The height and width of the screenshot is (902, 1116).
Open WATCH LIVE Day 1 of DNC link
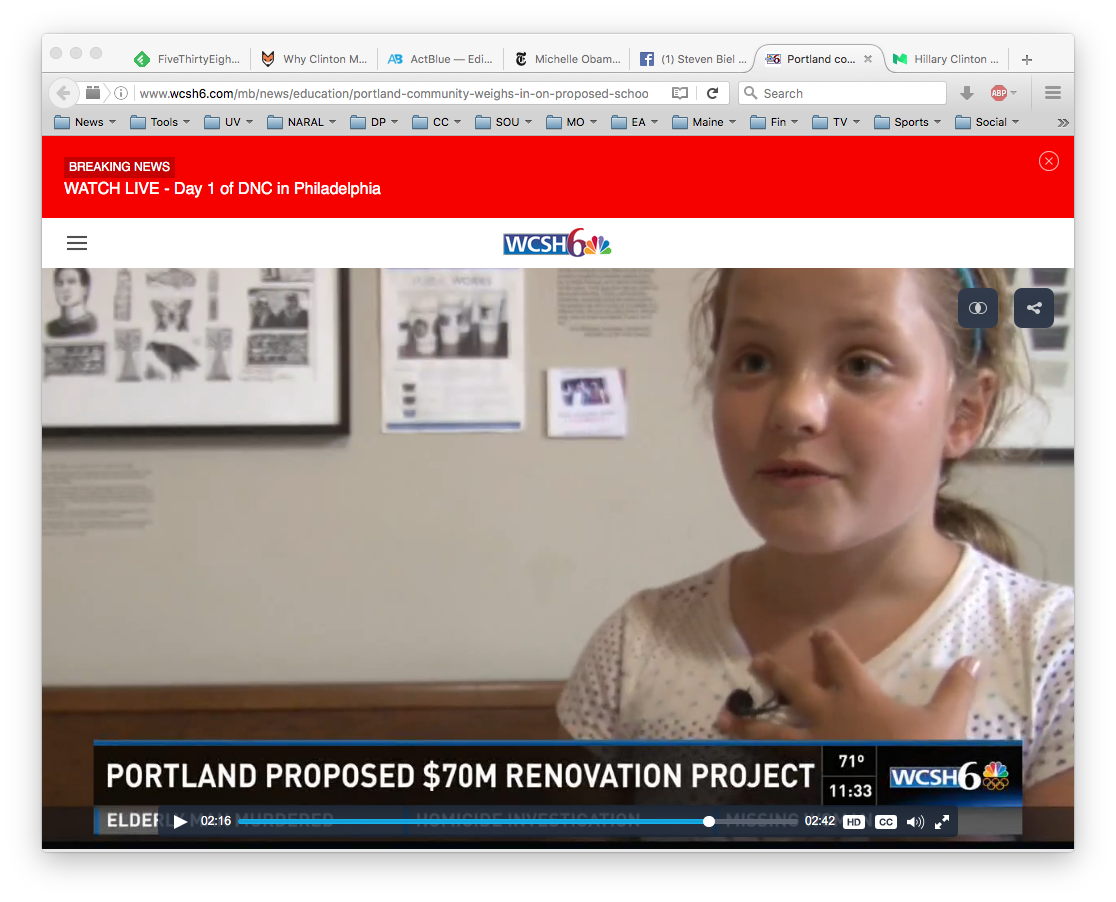(222, 189)
